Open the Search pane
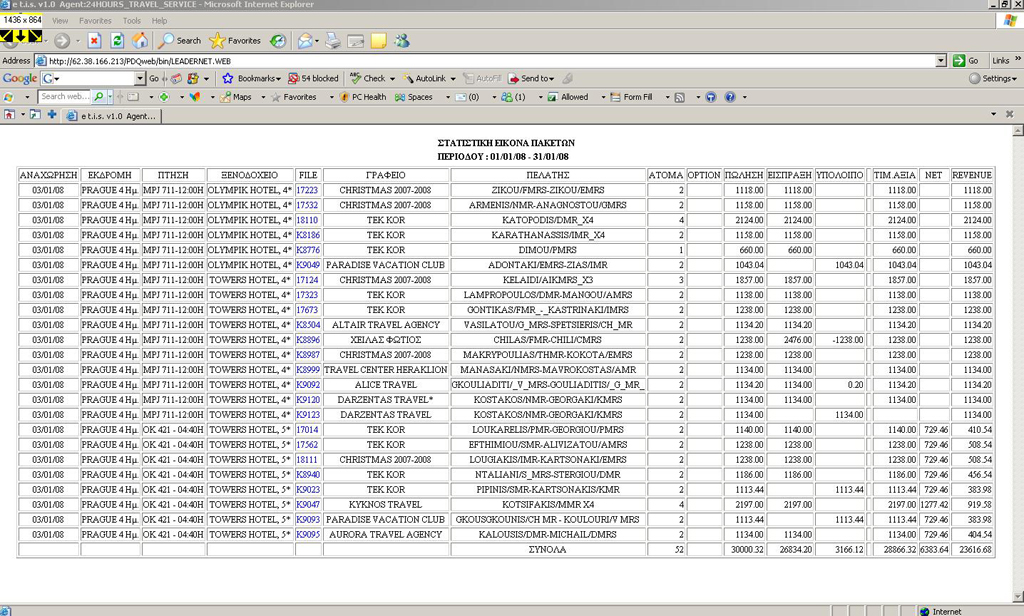Viewport: 1024px width, 616px height. click(x=180, y=41)
